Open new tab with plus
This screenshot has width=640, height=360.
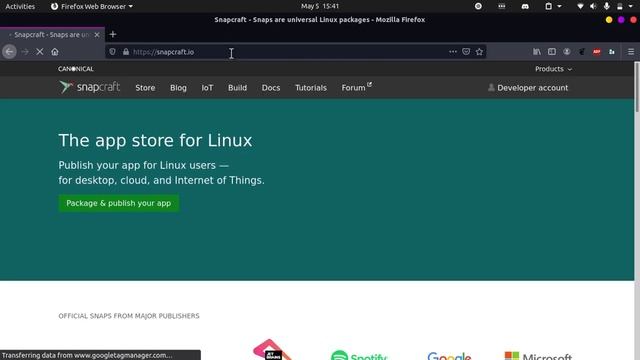[x=113, y=34]
